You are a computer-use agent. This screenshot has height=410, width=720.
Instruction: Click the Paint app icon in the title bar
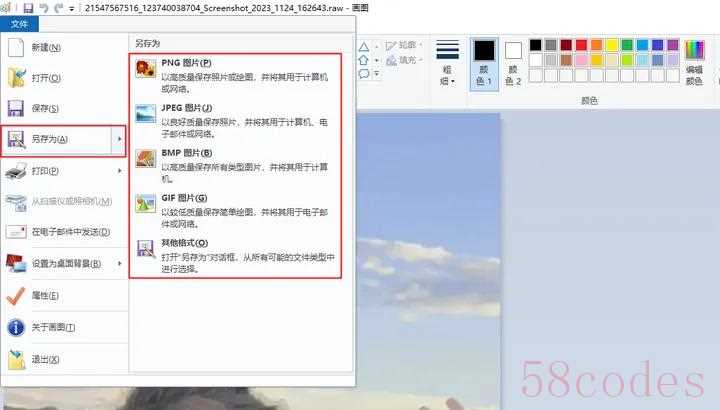[x=6, y=8]
